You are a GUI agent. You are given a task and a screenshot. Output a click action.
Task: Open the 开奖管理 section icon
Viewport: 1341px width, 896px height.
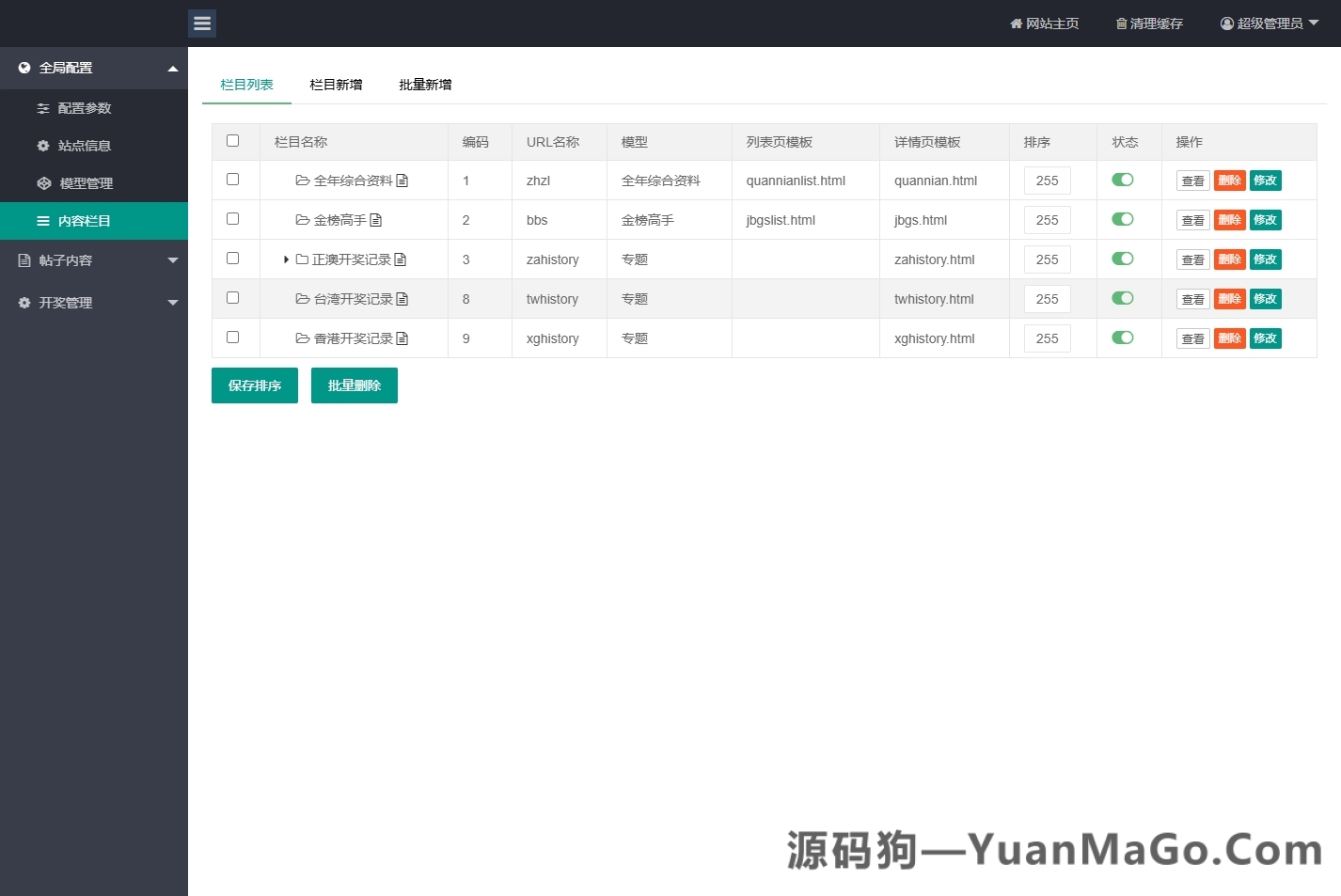point(24,303)
